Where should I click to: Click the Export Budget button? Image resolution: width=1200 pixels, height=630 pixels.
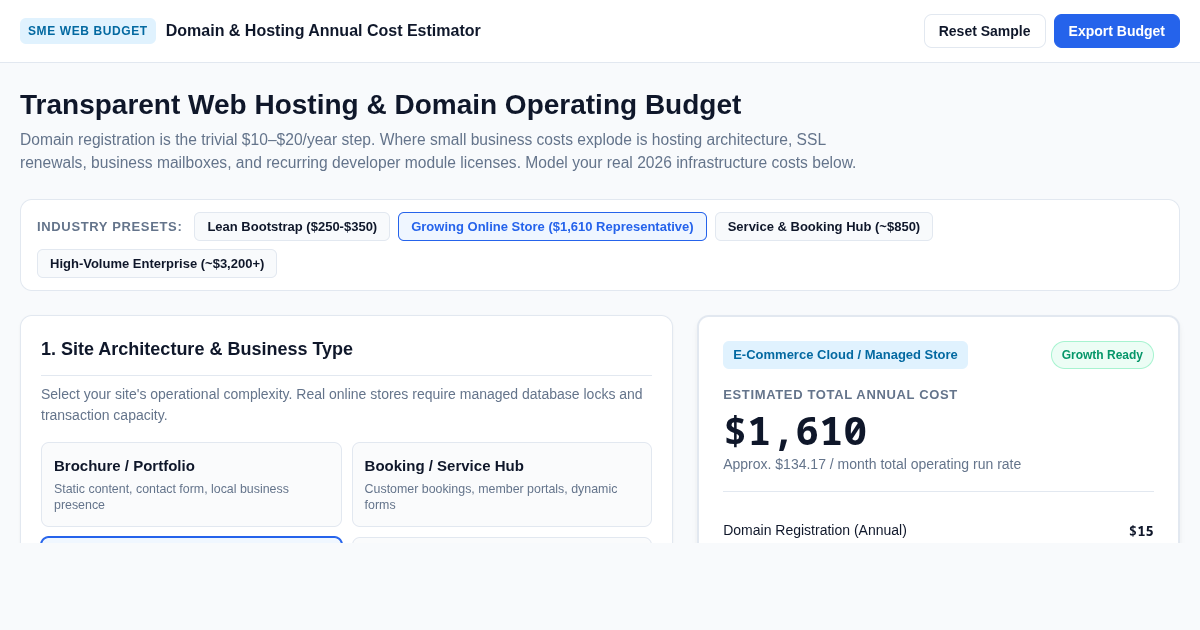point(1116,31)
